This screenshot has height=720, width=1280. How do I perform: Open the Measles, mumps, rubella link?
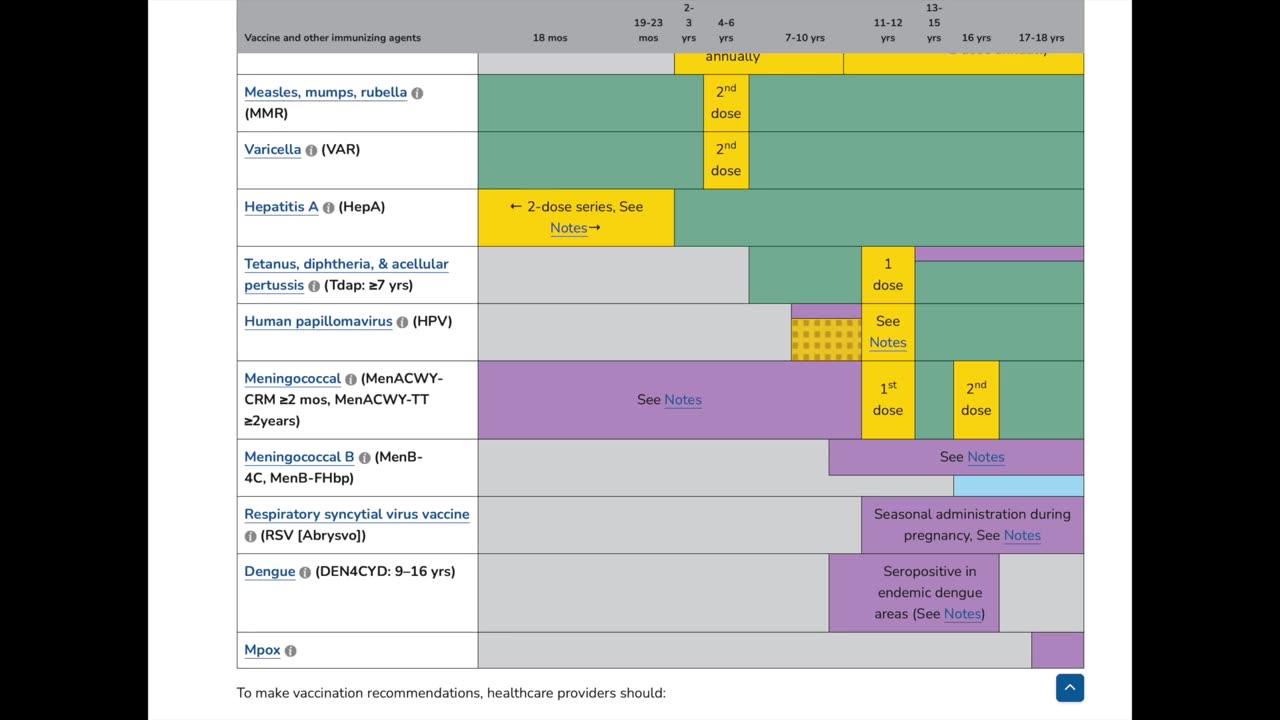[326, 92]
